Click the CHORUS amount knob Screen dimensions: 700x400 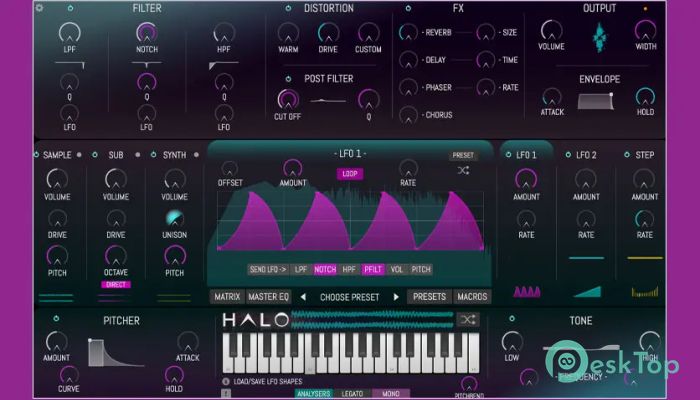[408, 115]
